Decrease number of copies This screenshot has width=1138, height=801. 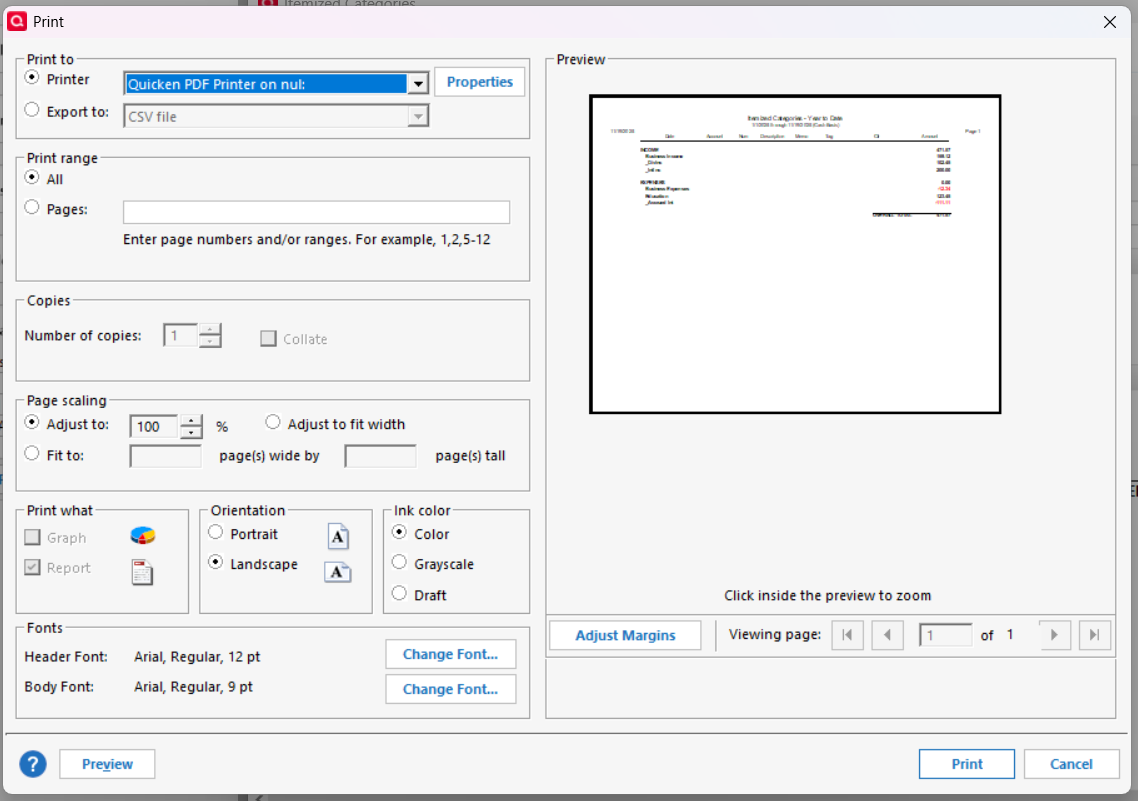click(210, 341)
